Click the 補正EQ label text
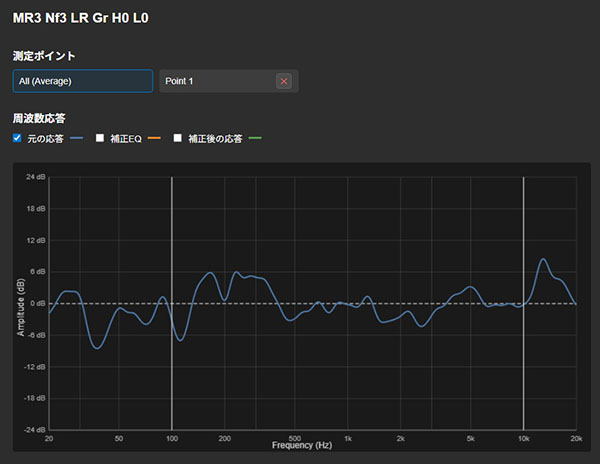Image resolution: width=600 pixels, height=464 pixels. tap(124, 139)
